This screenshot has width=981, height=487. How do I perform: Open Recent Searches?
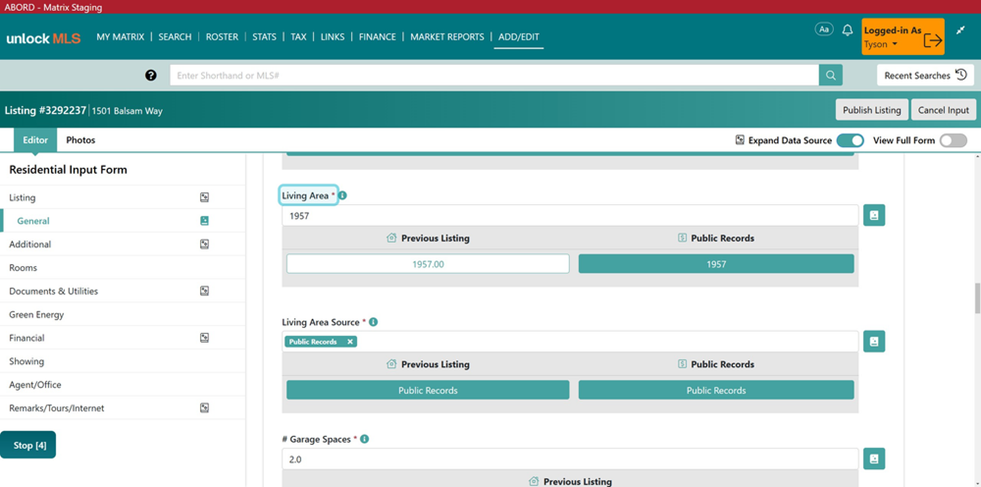[x=925, y=75]
